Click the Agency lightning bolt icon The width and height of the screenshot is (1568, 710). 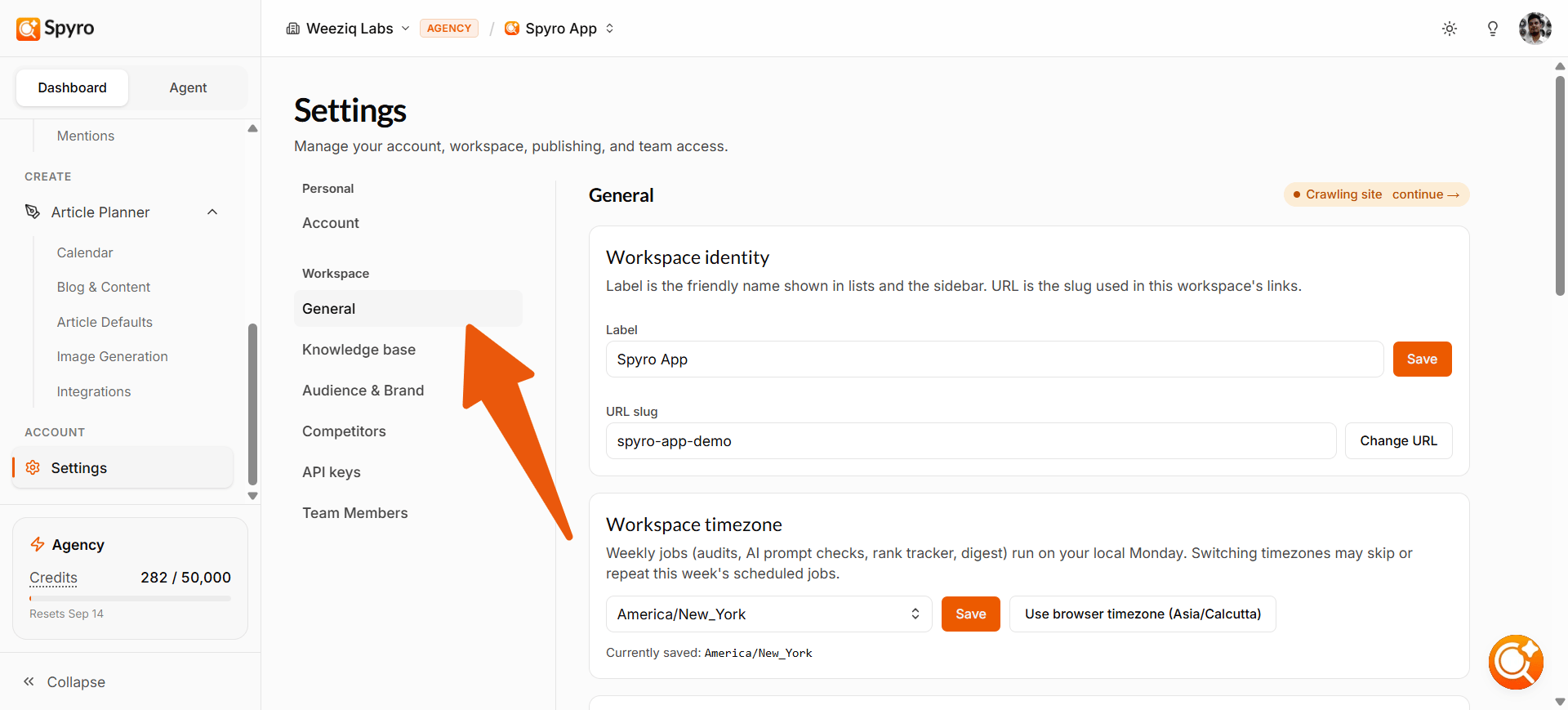[38, 544]
